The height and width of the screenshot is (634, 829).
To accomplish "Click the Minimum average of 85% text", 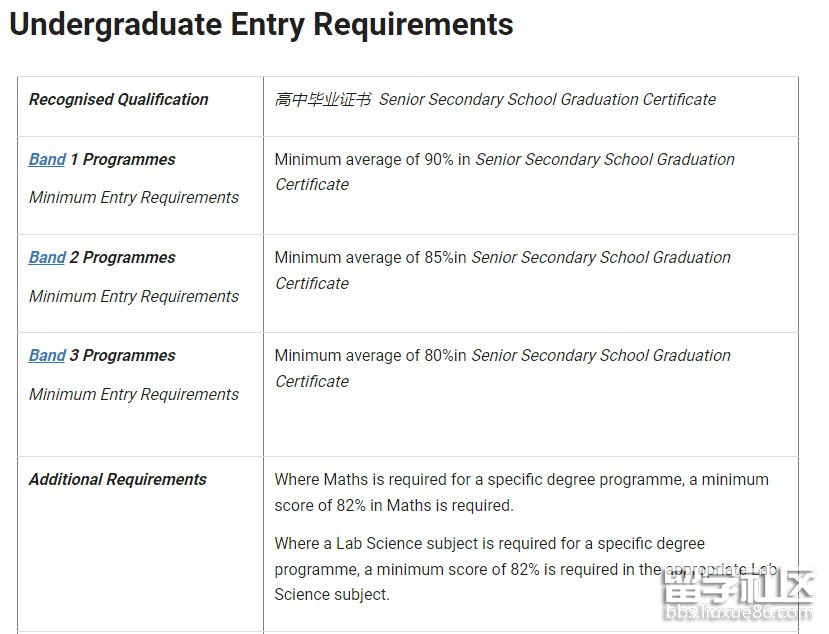I will pos(370,258).
